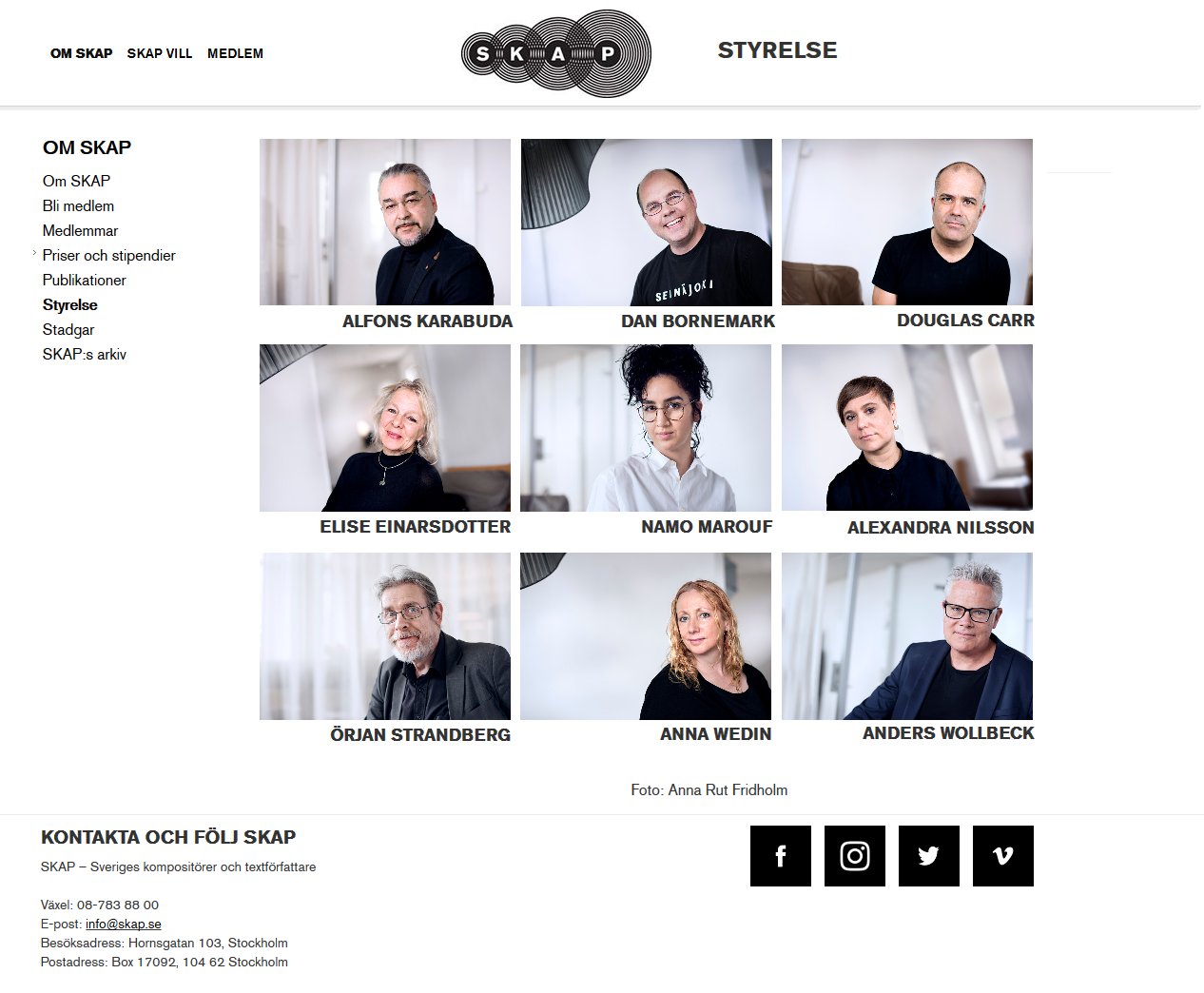This screenshot has width=1204, height=993.
Task: Go to Bli medlem in sidebar
Action: pos(78,205)
